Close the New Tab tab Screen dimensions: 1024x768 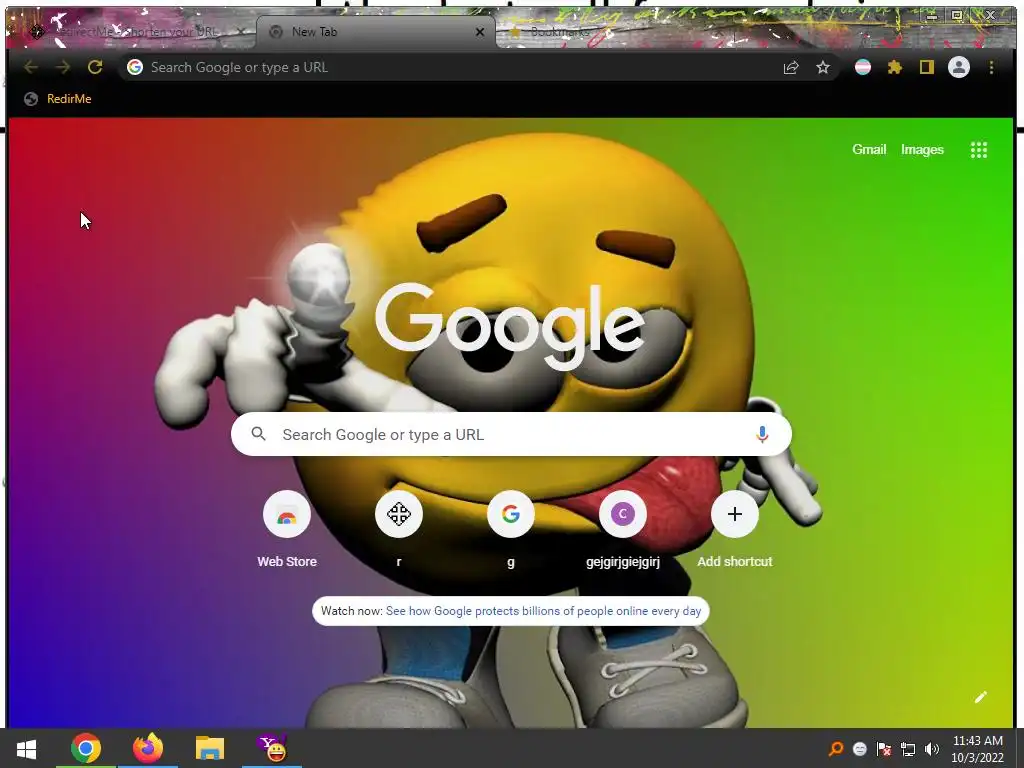pyautogui.click(x=480, y=32)
